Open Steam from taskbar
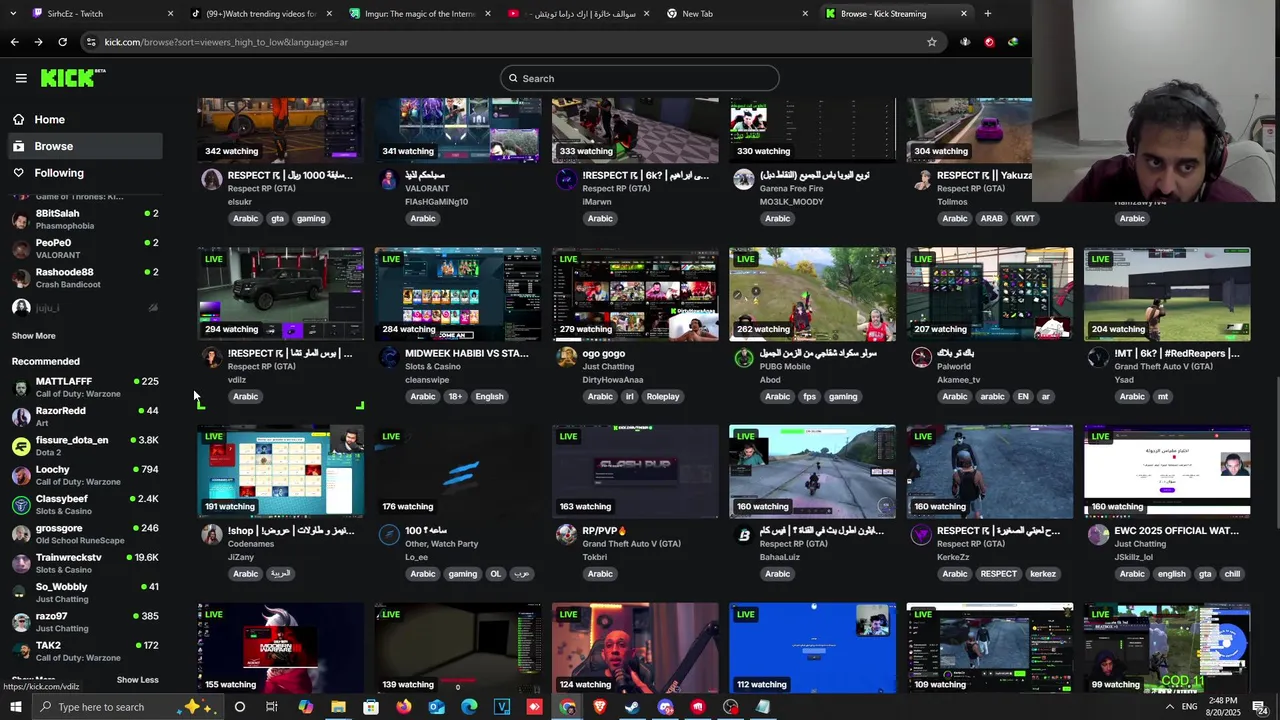 [633, 707]
